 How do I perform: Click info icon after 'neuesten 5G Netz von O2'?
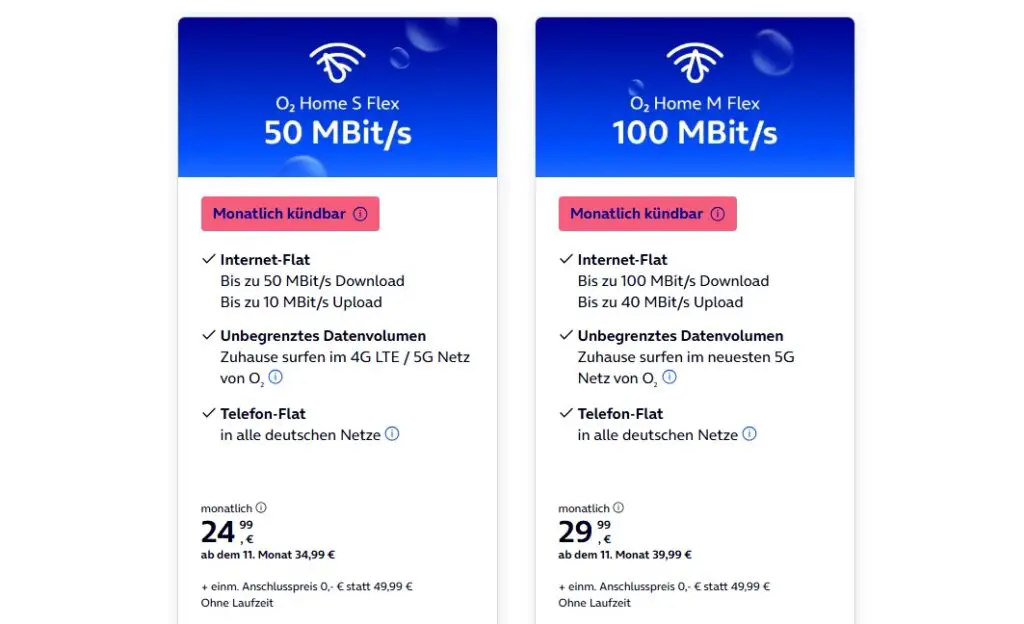click(669, 377)
